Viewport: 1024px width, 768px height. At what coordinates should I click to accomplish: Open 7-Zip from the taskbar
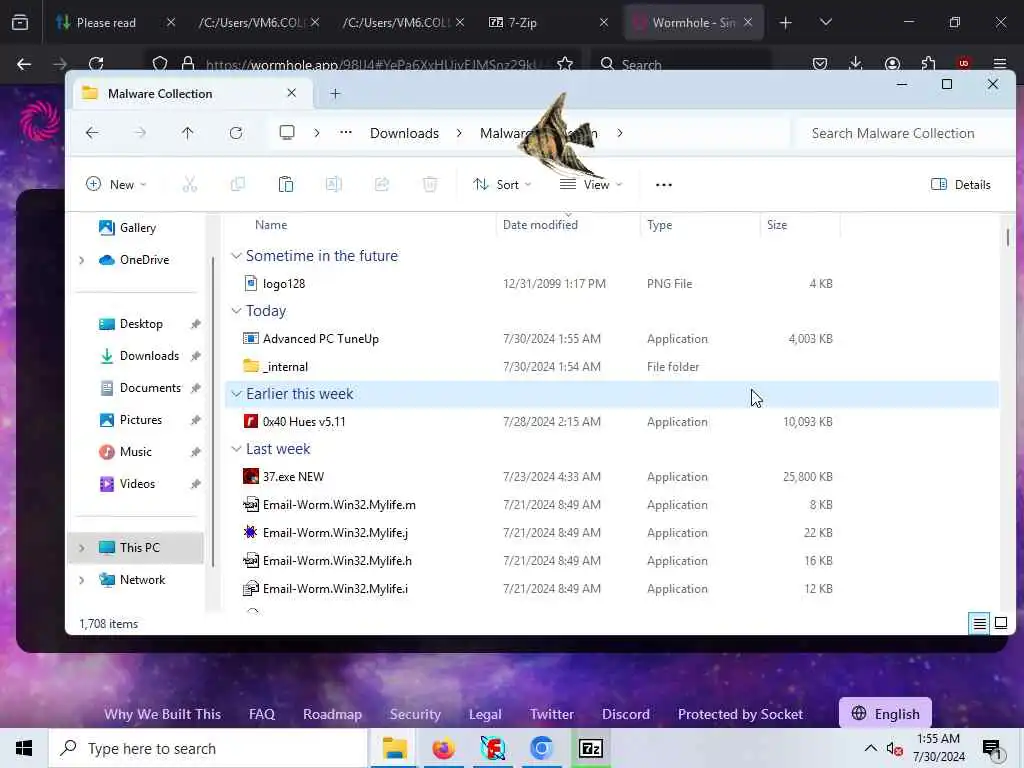590,748
